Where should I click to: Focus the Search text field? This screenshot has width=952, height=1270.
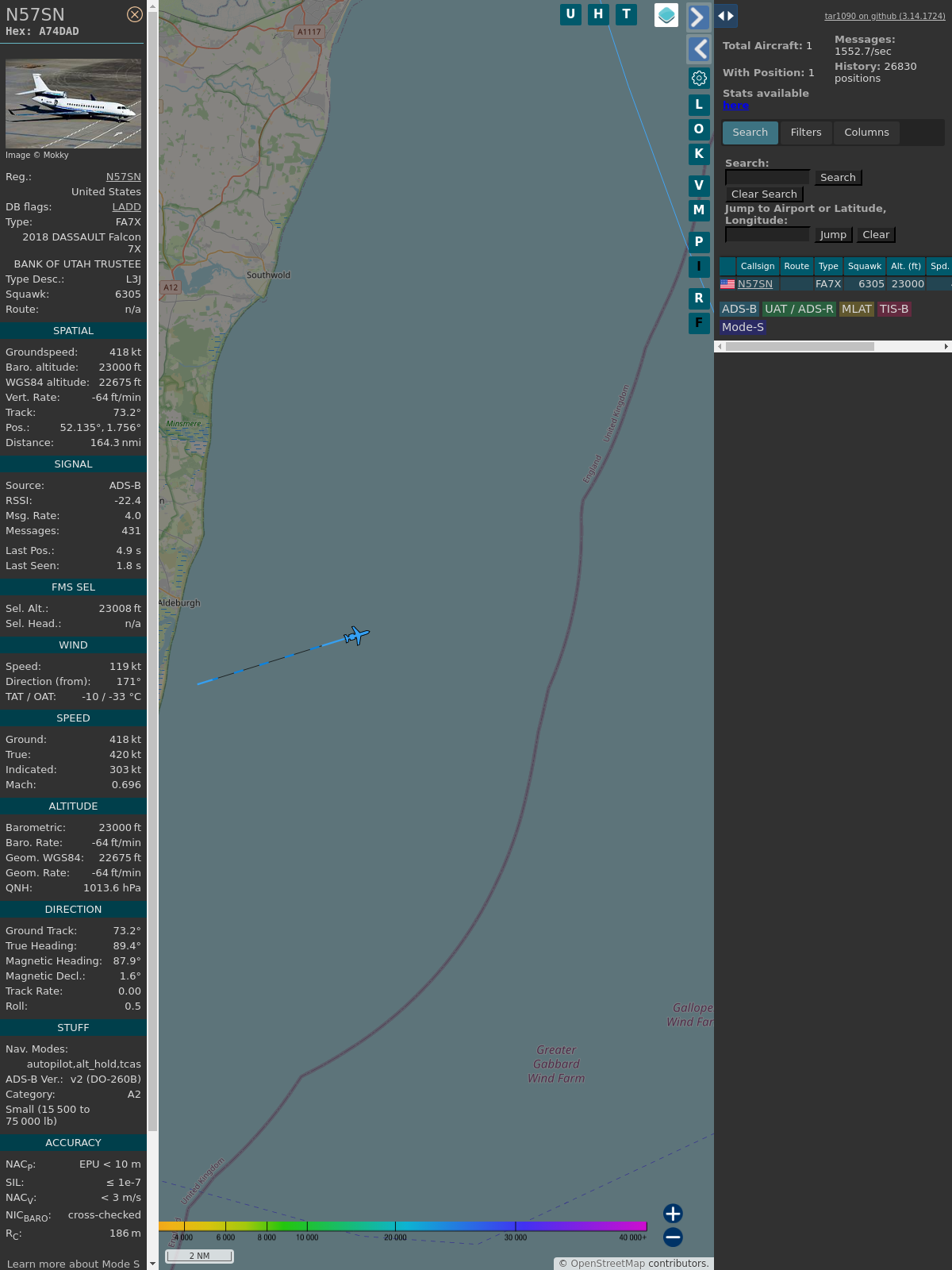coord(767,178)
